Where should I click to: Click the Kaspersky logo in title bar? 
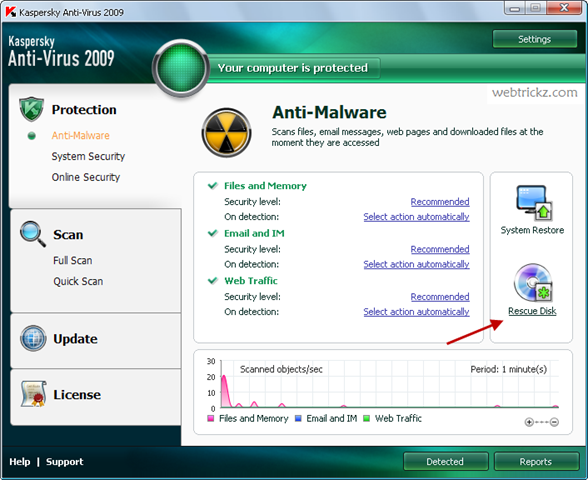11,12
